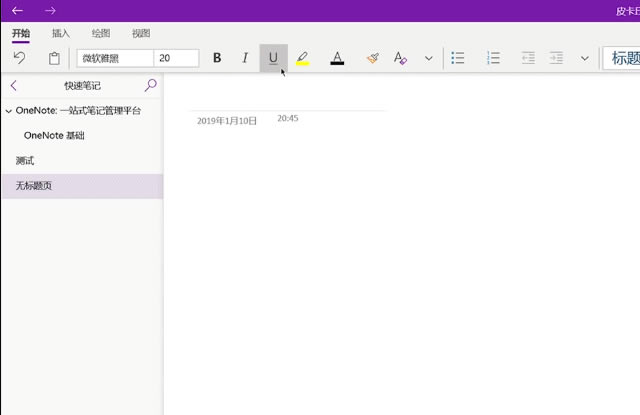640x415 pixels.
Task: Collapse the navigation pane with back chevron
Action: pos(13,86)
